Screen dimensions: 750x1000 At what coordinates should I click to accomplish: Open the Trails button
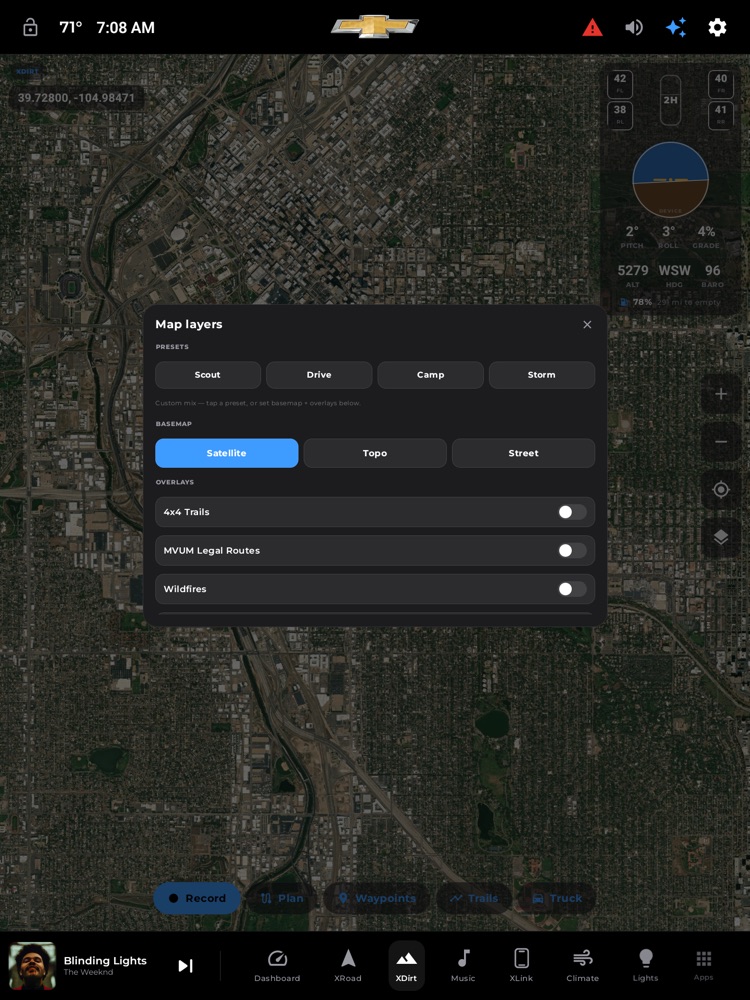473,898
